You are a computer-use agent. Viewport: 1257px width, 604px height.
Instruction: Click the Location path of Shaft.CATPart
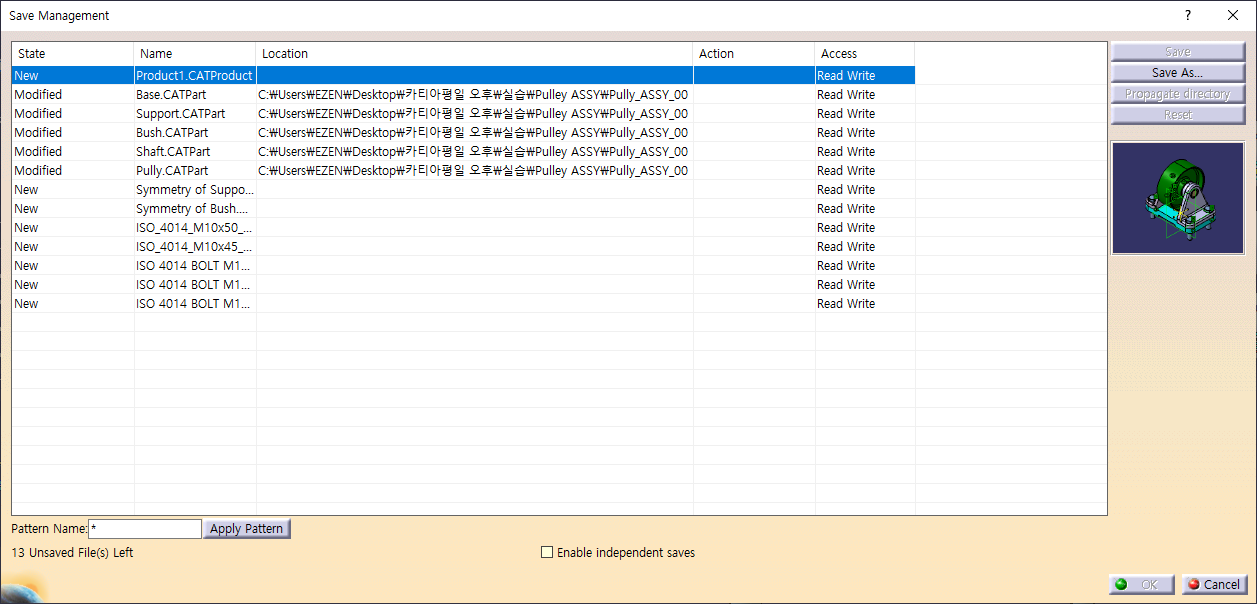473,151
